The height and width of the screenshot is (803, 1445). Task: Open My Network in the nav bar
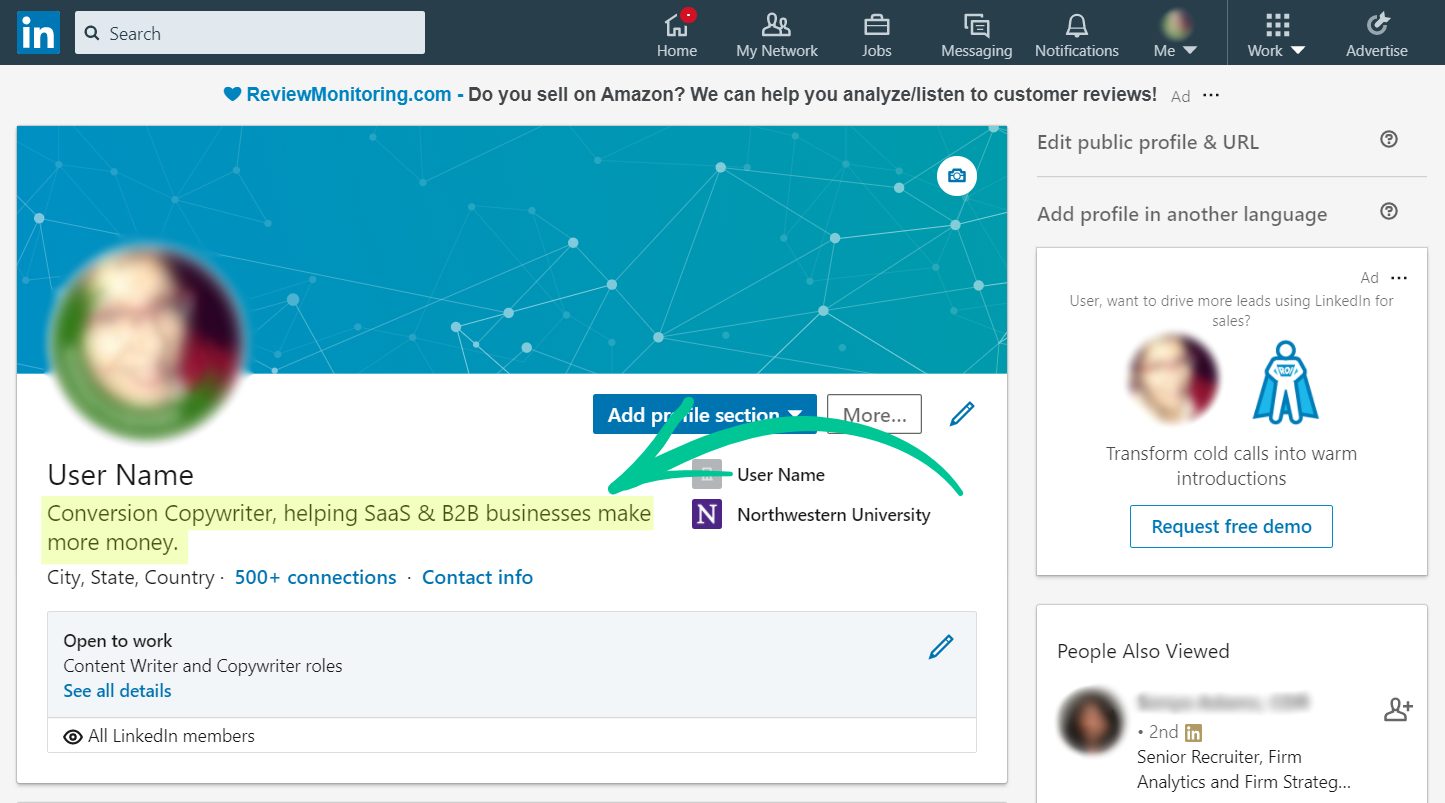tap(777, 34)
